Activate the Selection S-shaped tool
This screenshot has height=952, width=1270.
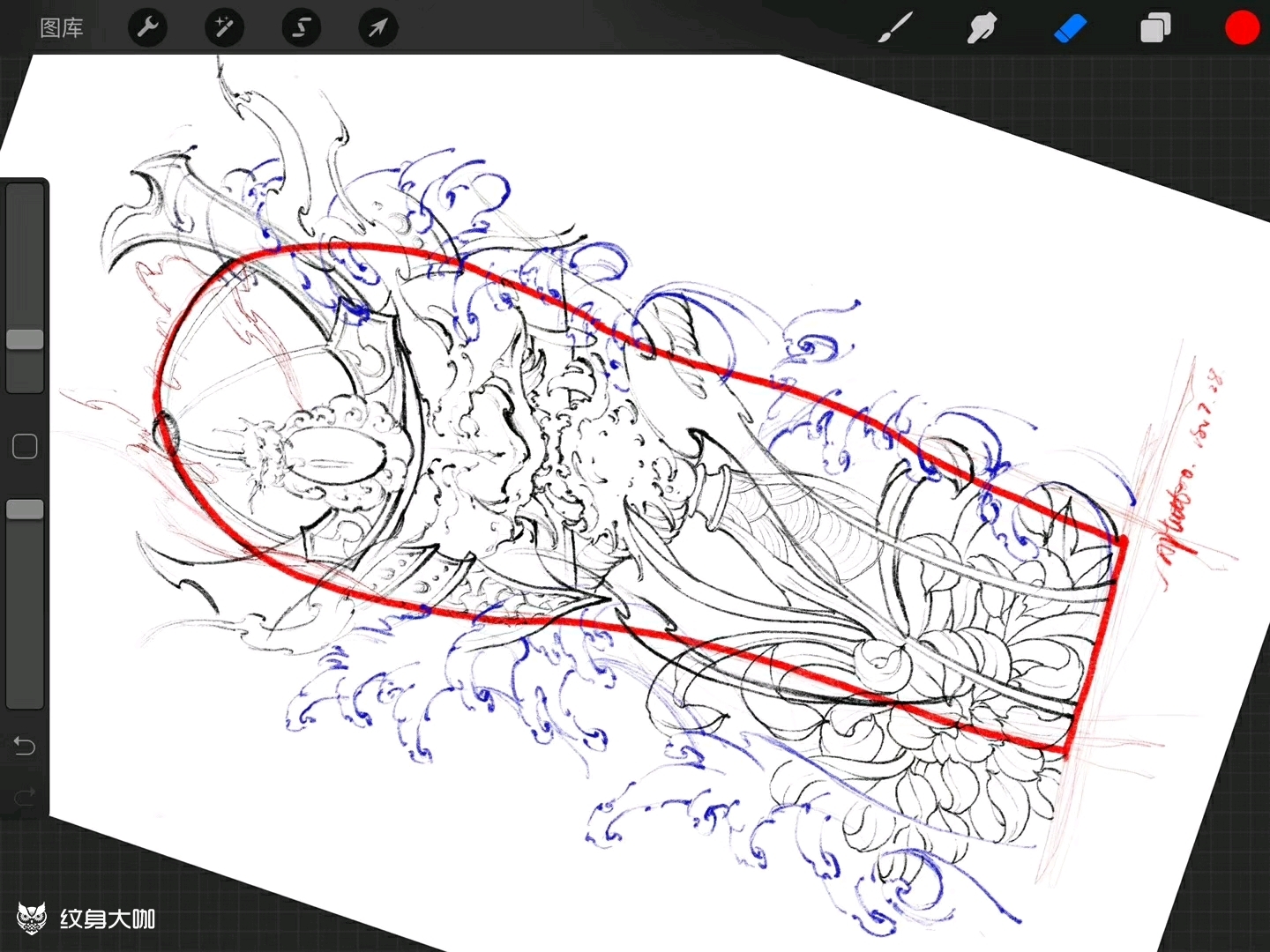coord(301,28)
